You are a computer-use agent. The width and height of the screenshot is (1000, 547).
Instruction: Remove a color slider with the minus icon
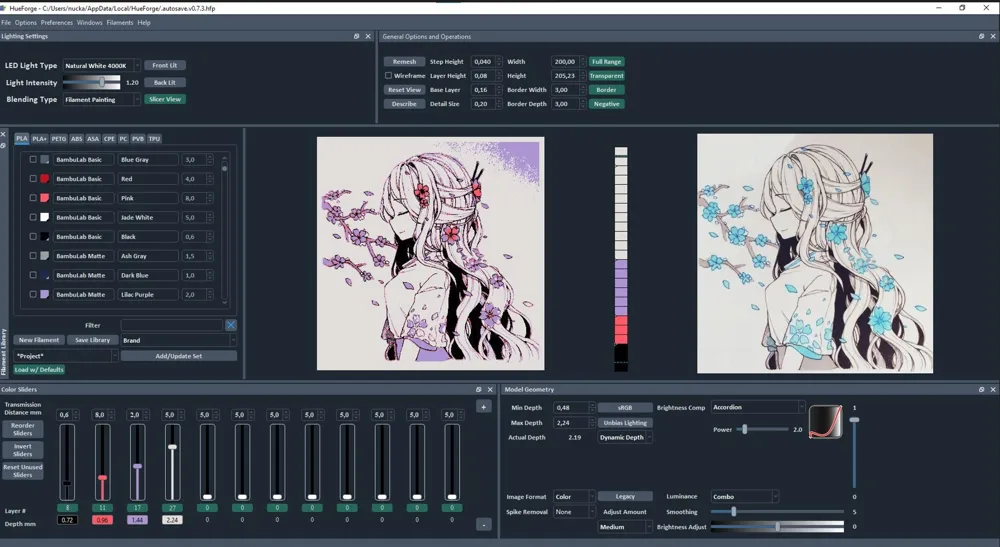click(x=483, y=524)
